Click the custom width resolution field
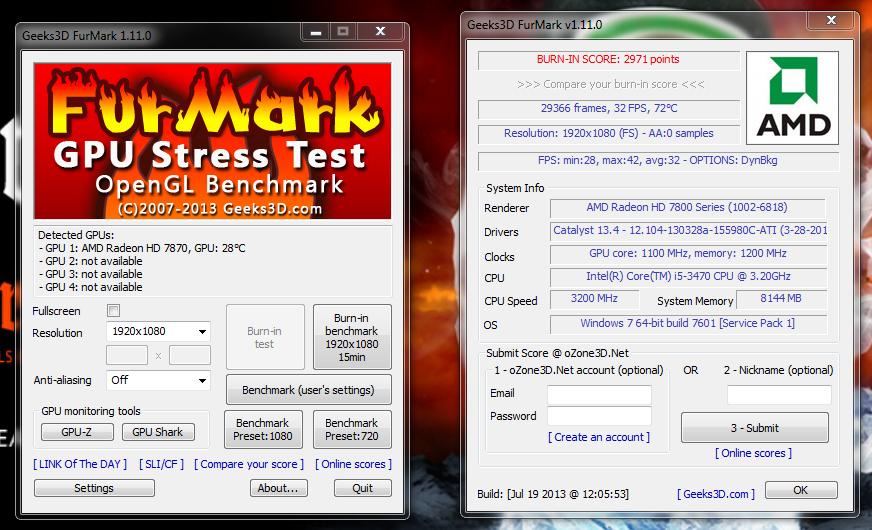This screenshot has height=530, width=872. pos(127,355)
